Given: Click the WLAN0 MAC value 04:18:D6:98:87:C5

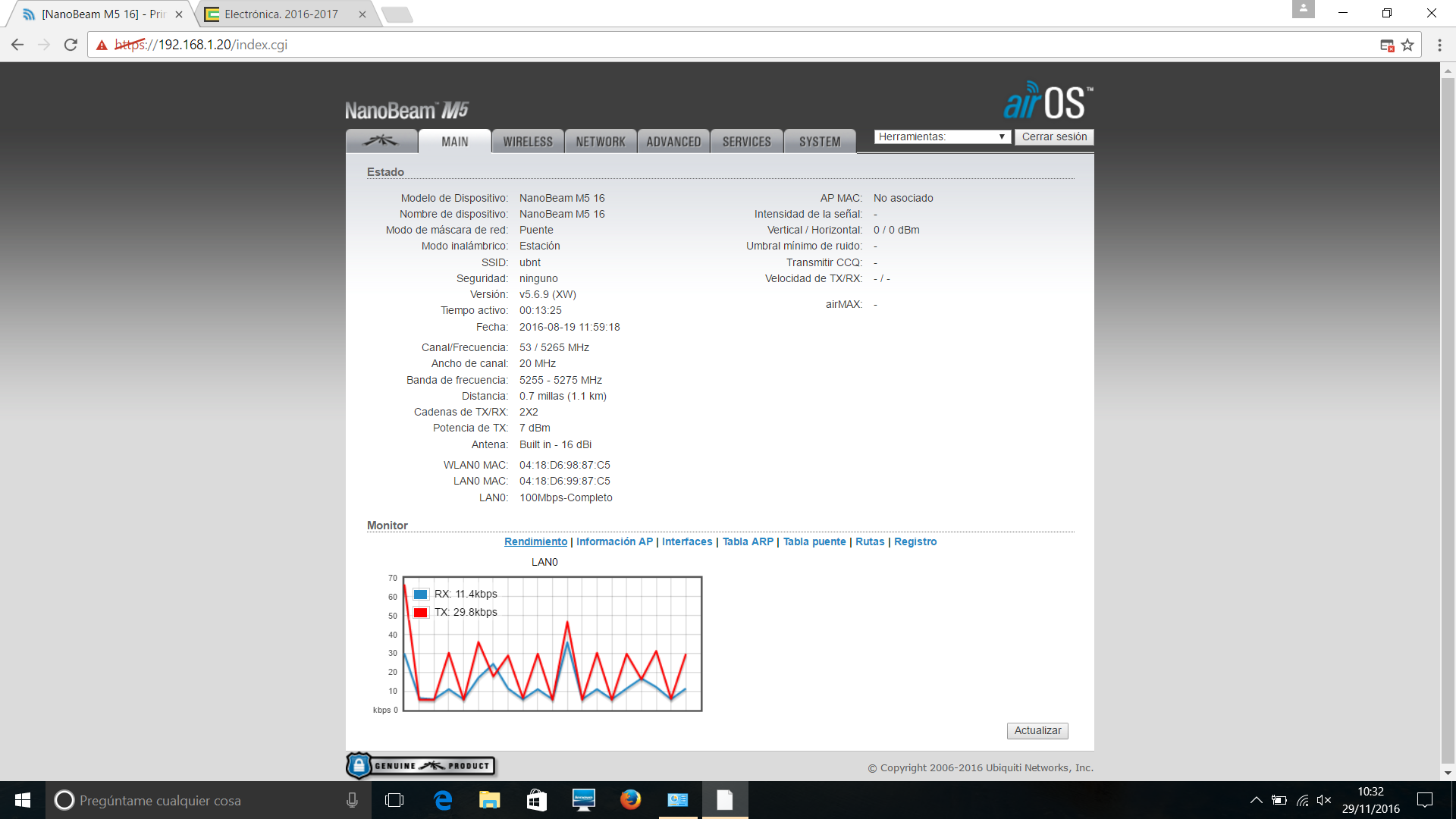Looking at the screenshot, I should 564,465.
